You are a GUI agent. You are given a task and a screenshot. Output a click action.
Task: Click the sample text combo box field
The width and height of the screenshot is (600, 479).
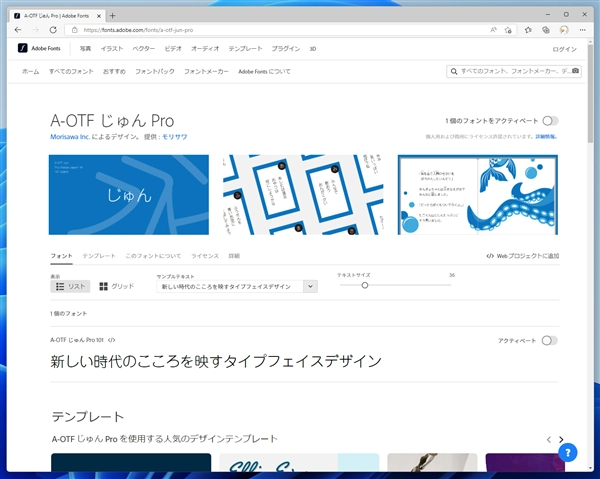237,286
